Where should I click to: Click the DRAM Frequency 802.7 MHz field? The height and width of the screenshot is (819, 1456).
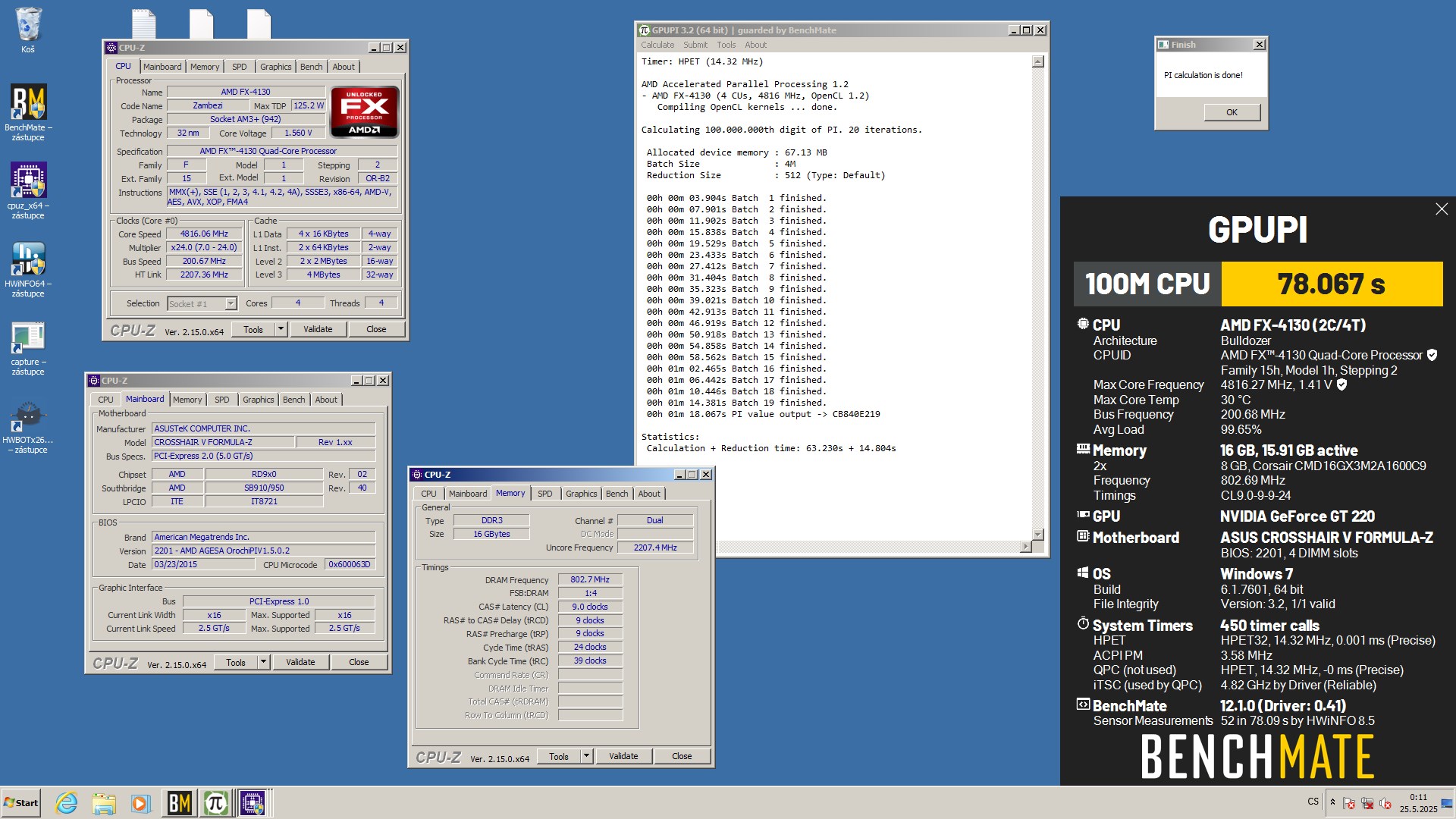[590, 579]
